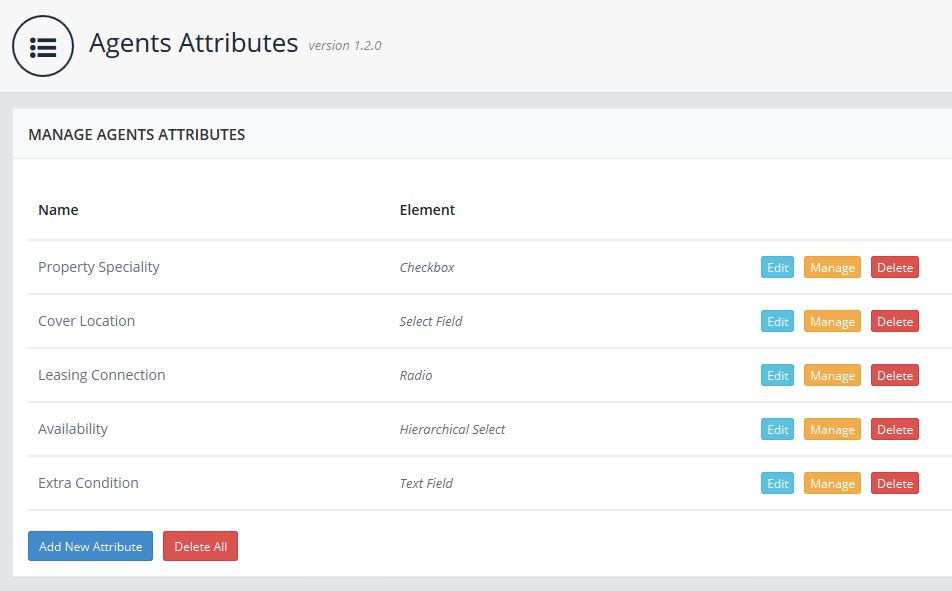
Task: Click the list icon beside Agents Attributes
Action: click(43, 47)
